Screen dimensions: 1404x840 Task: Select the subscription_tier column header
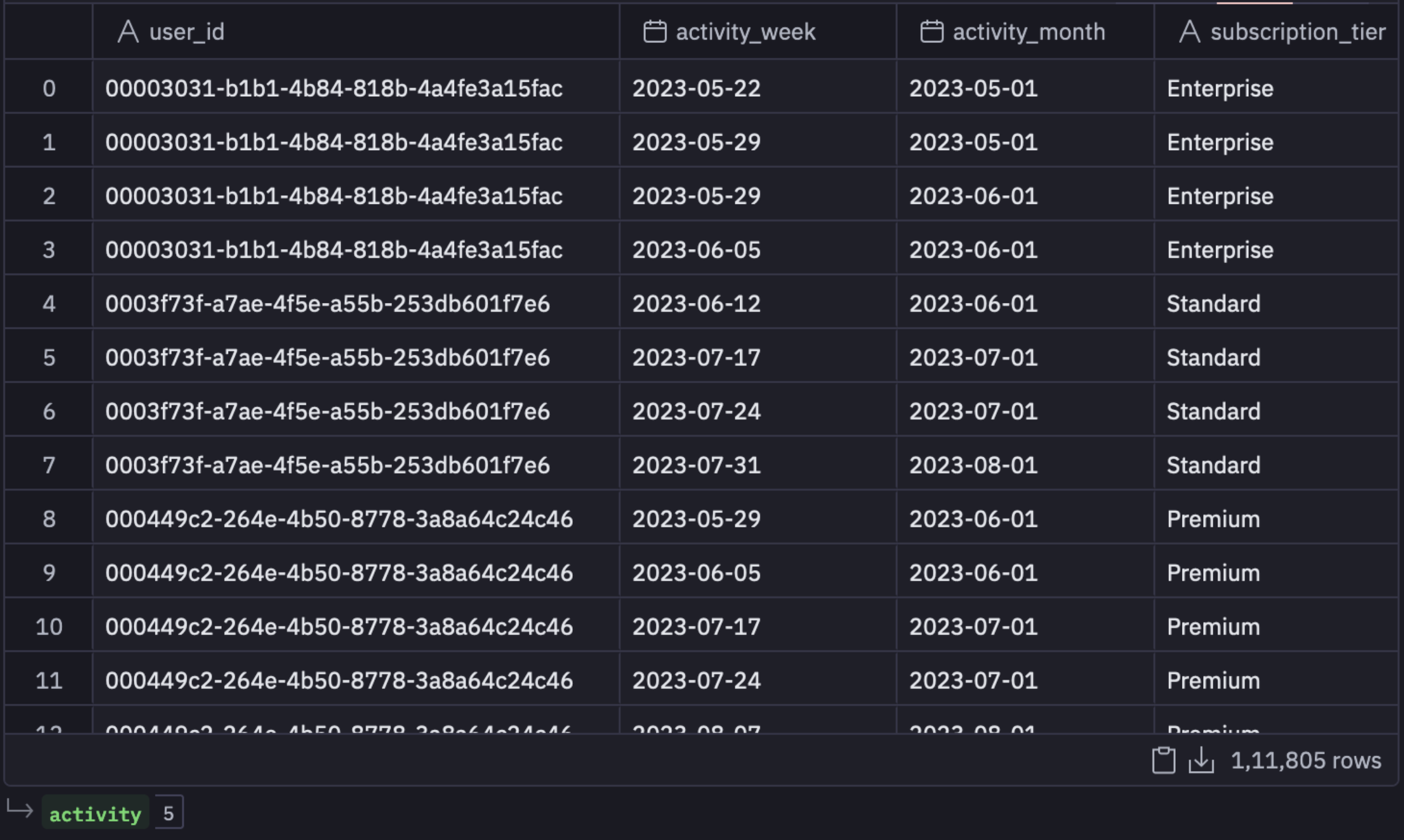1276,32
